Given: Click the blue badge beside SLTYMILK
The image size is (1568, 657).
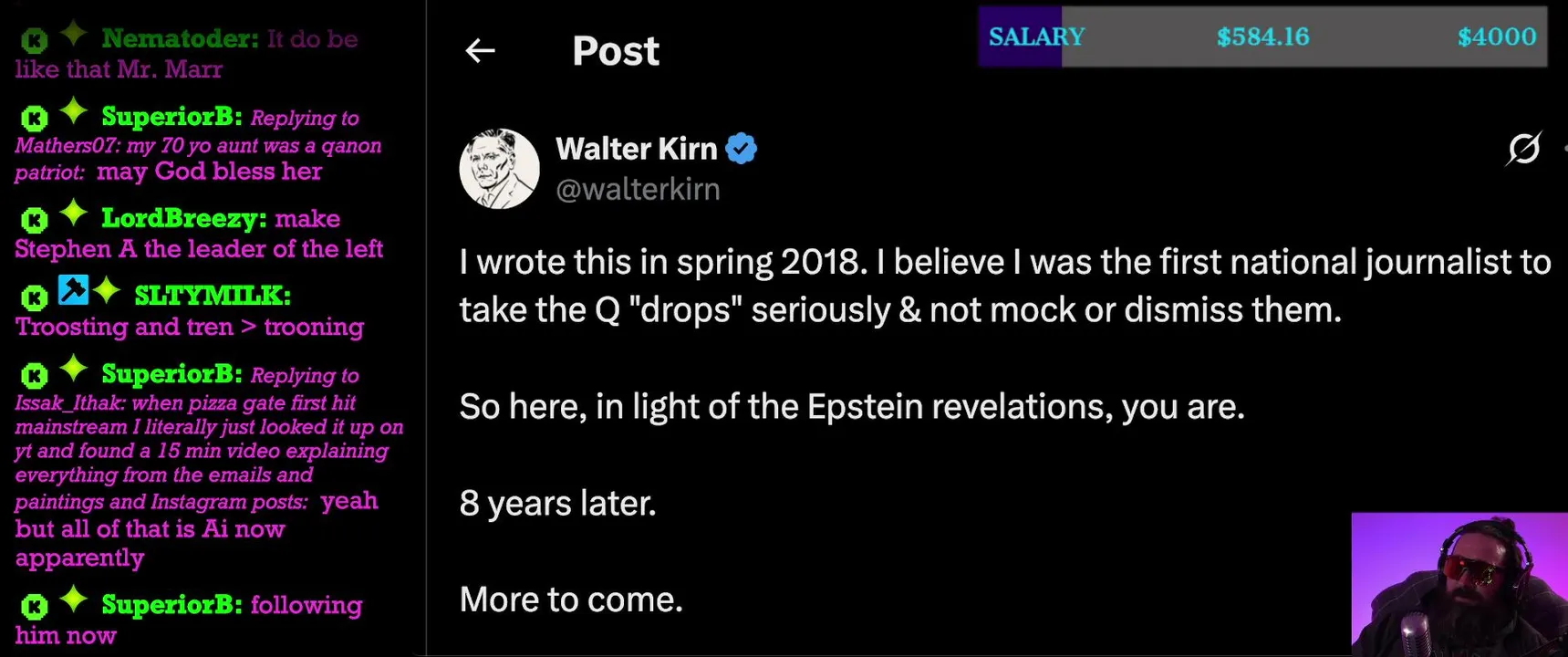Looking at the screenshot, I should tap(73, 290).
